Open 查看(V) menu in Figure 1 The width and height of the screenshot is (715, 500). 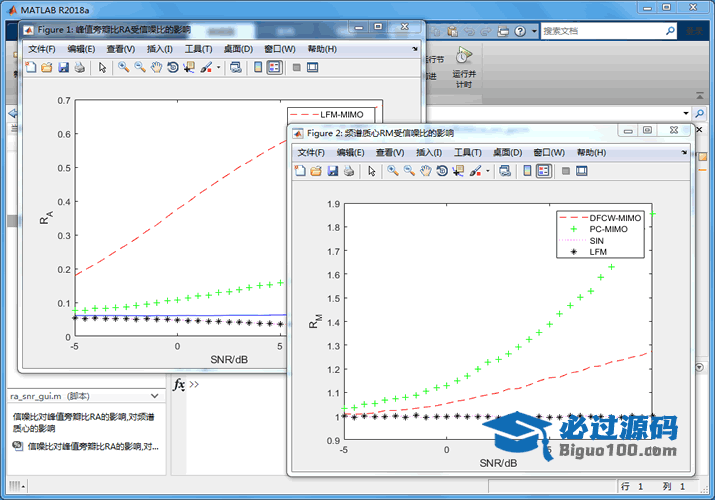click(x=121, y=49)
